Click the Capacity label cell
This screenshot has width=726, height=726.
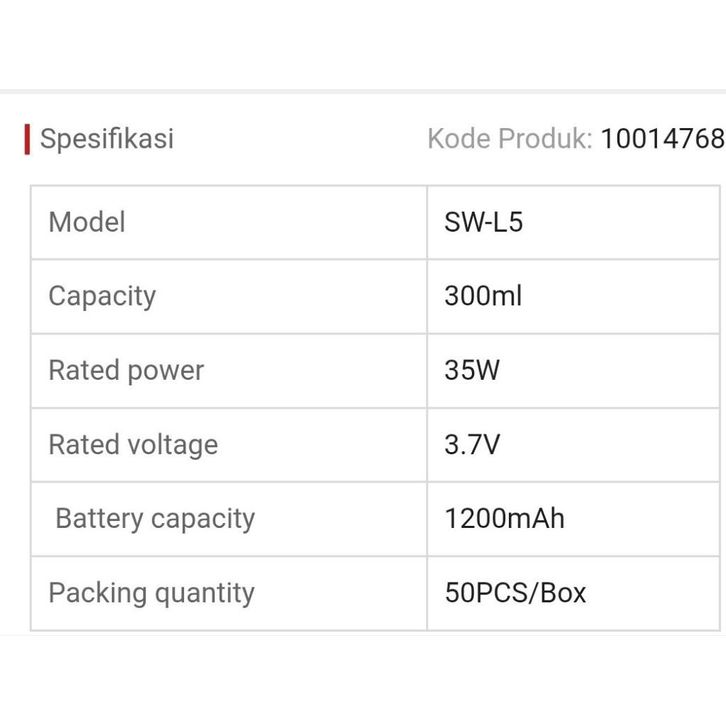[x=102, y=296]
